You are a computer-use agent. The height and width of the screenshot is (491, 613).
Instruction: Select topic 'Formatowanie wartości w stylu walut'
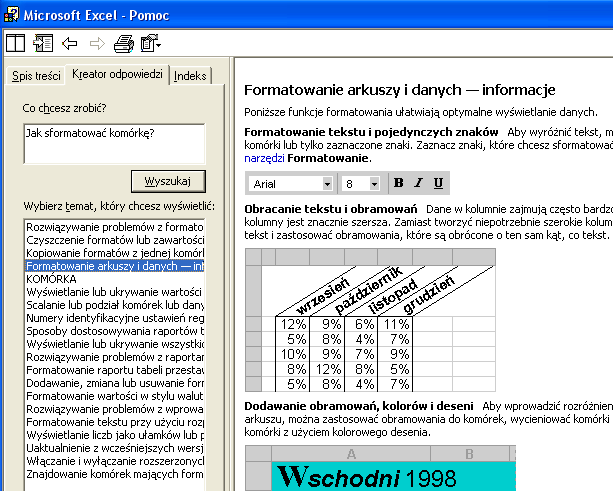point(115,396)
